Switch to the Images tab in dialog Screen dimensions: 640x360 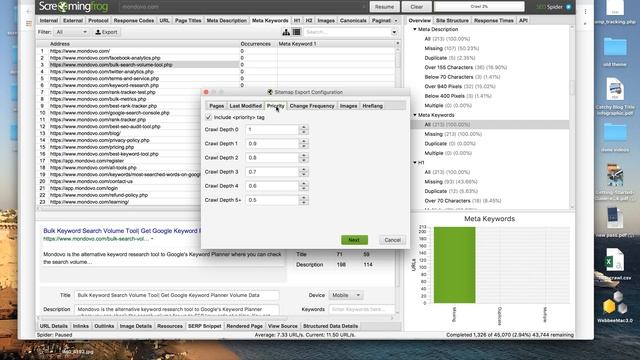click(348, 106)
